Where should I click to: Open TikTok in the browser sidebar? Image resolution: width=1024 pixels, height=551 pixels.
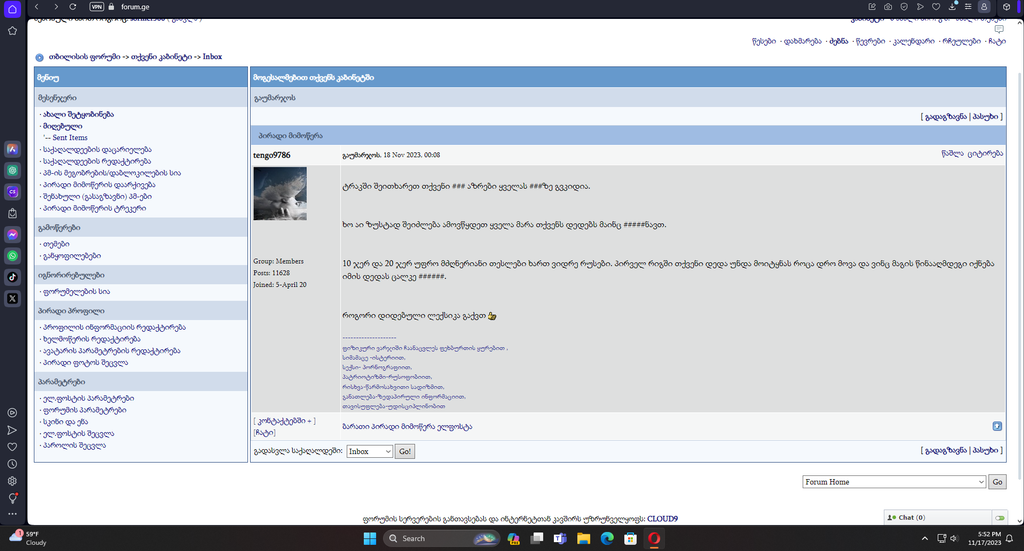[x=13, y=276]
